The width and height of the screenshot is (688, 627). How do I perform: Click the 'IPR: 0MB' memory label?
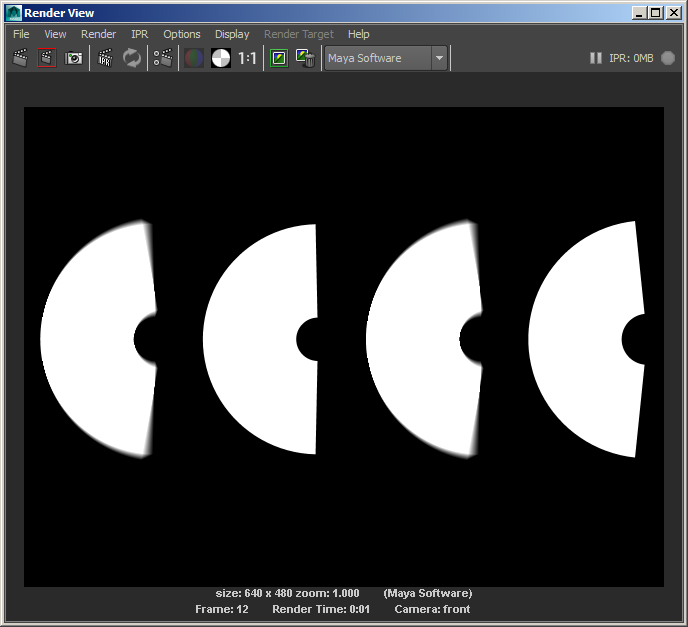[631, 58]
